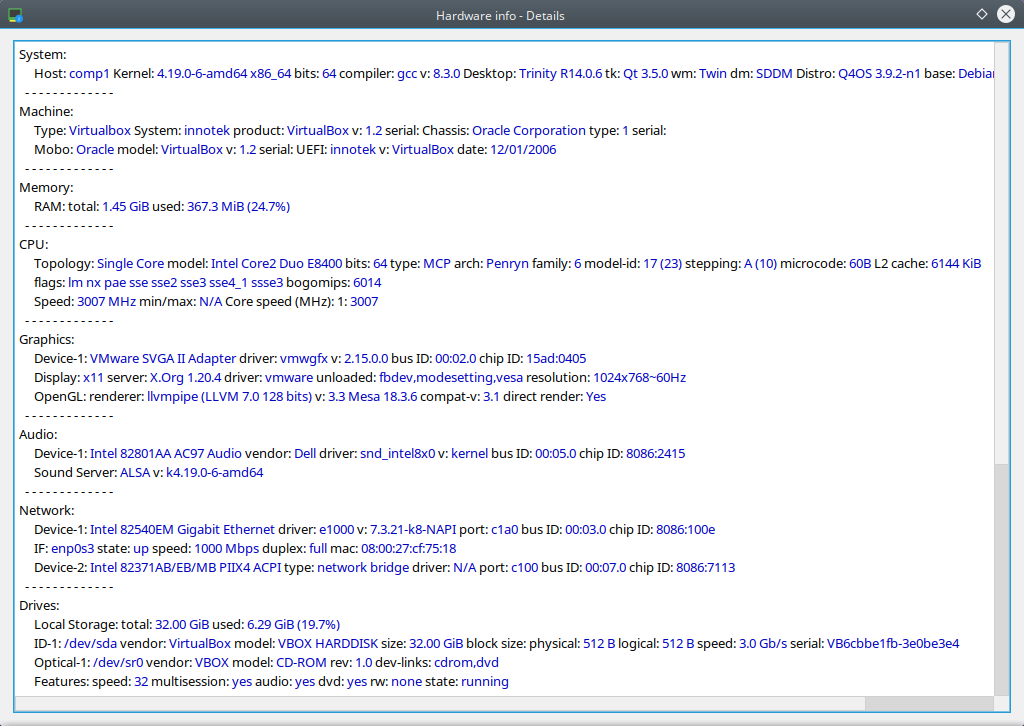Click interface name 'enp0s3'
1024x726 pixels.
72,548
